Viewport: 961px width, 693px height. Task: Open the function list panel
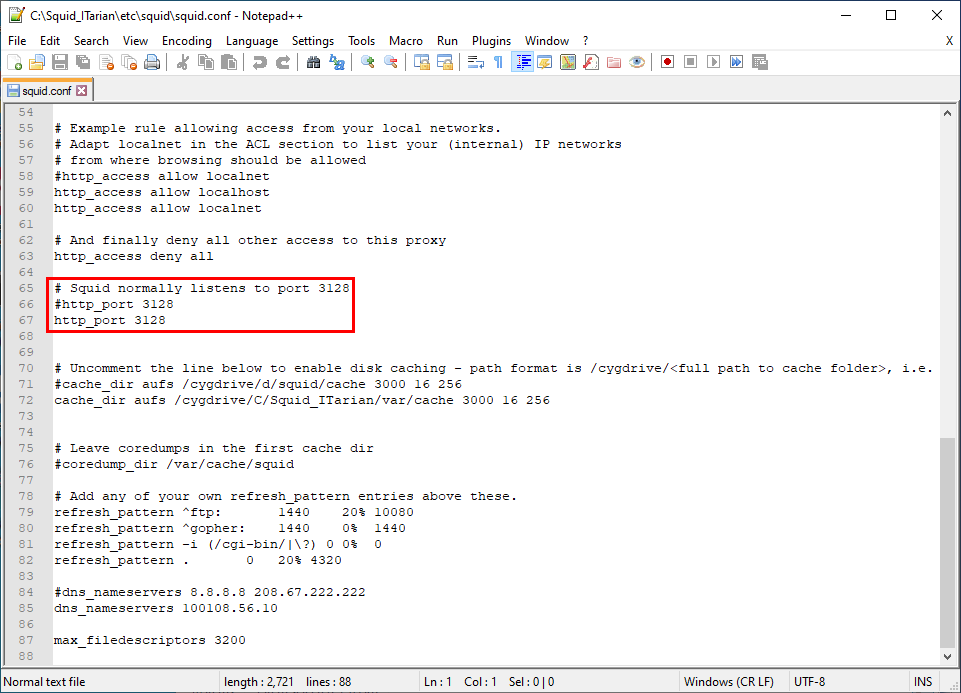pos(591,62)
